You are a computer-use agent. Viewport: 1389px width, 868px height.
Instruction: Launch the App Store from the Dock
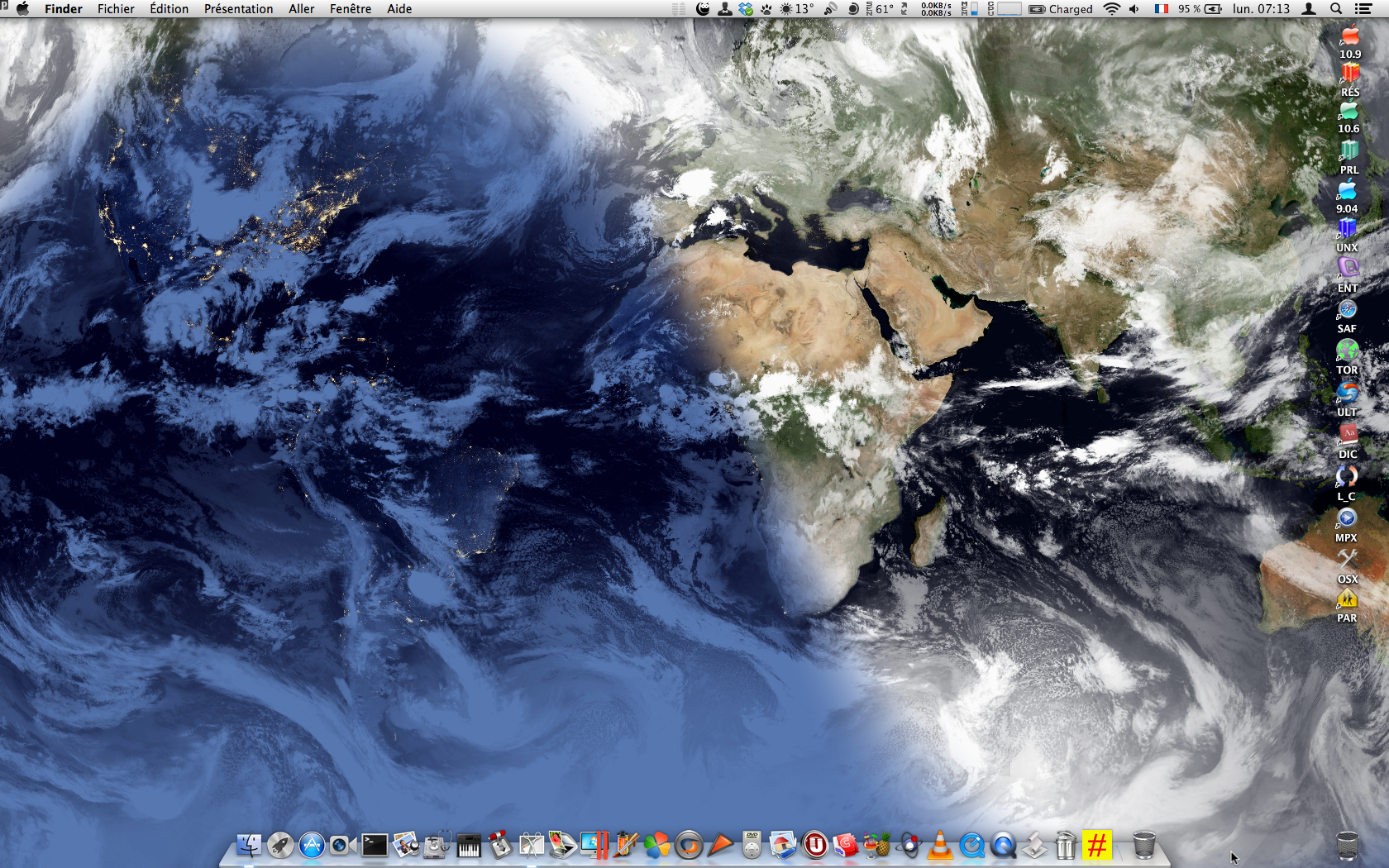[x=312, y=845]
